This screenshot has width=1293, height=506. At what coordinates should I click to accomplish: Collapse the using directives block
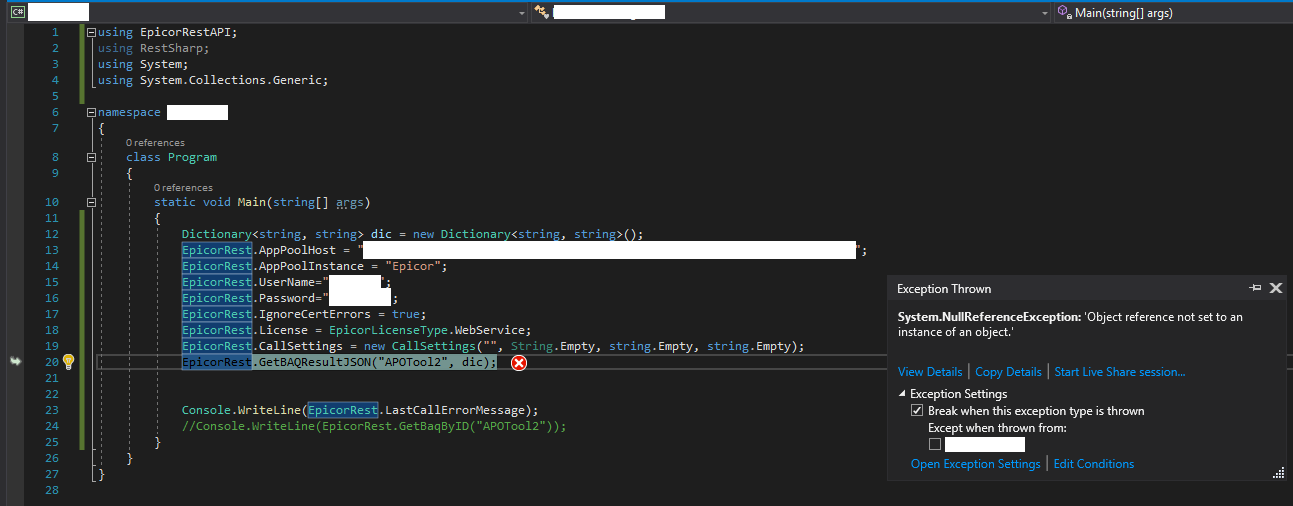pos(92,32)
